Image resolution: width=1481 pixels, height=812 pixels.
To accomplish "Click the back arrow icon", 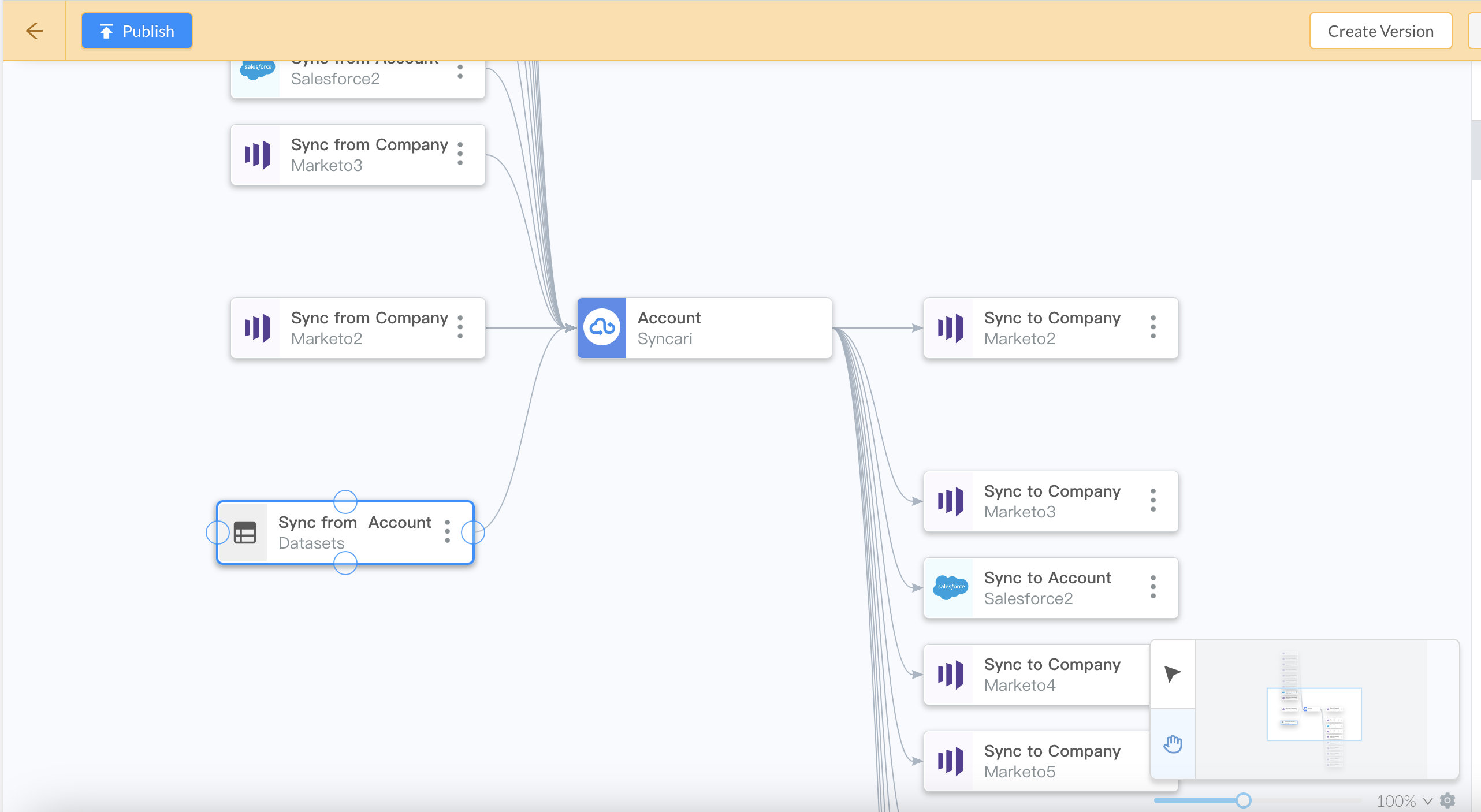I will (x=34, y=31).
